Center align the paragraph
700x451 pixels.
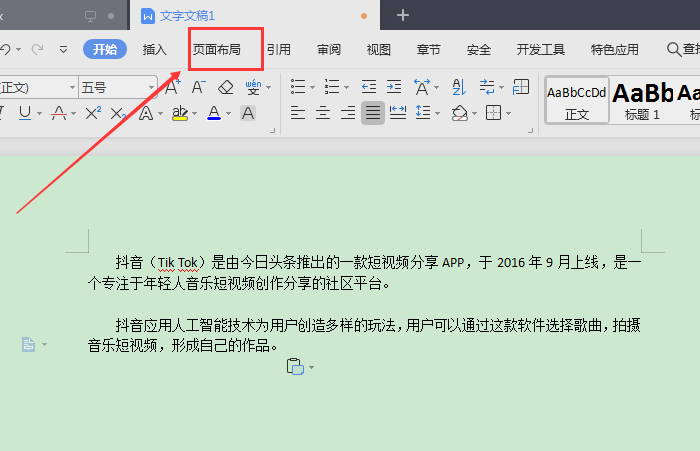click(323, 113)
